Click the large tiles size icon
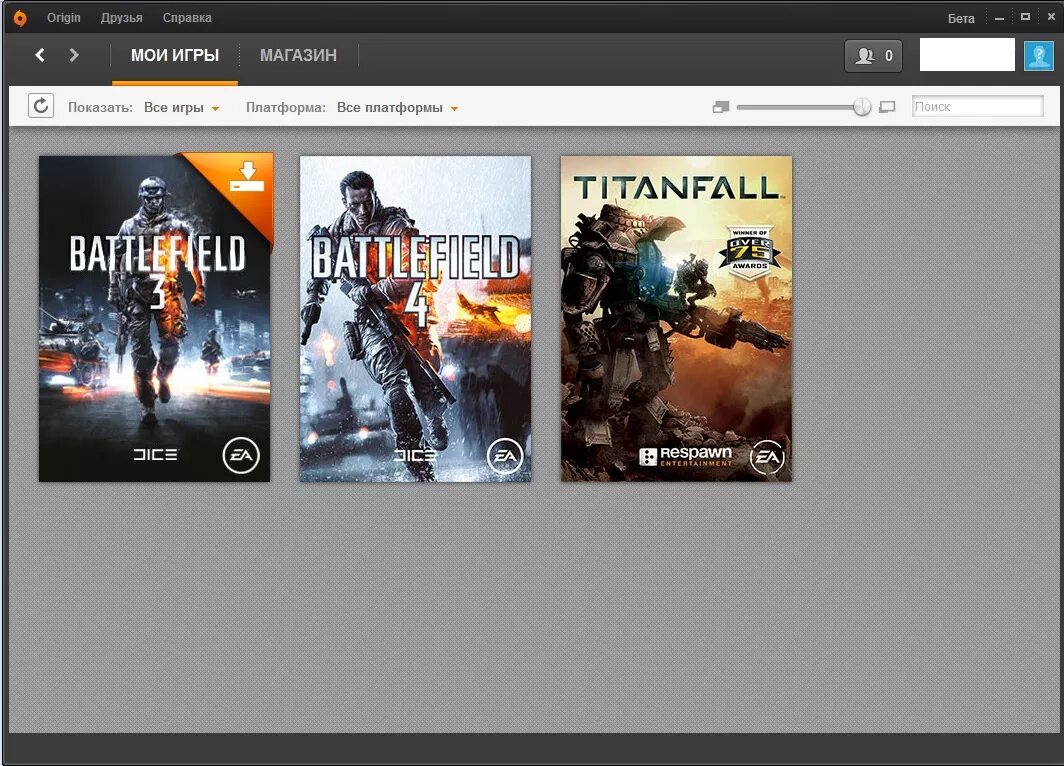Image resolution: width=1064 pixels, height=766 pixels. (887, 107)
